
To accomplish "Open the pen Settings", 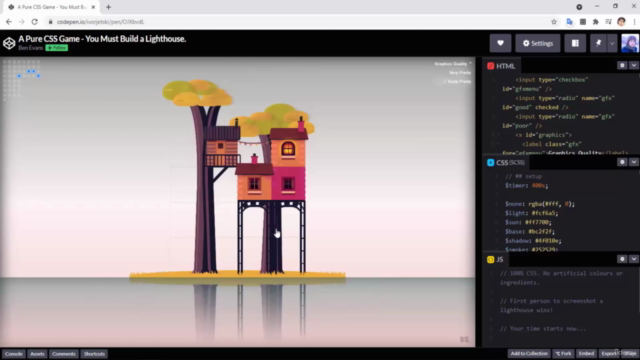I will [538, 43].
